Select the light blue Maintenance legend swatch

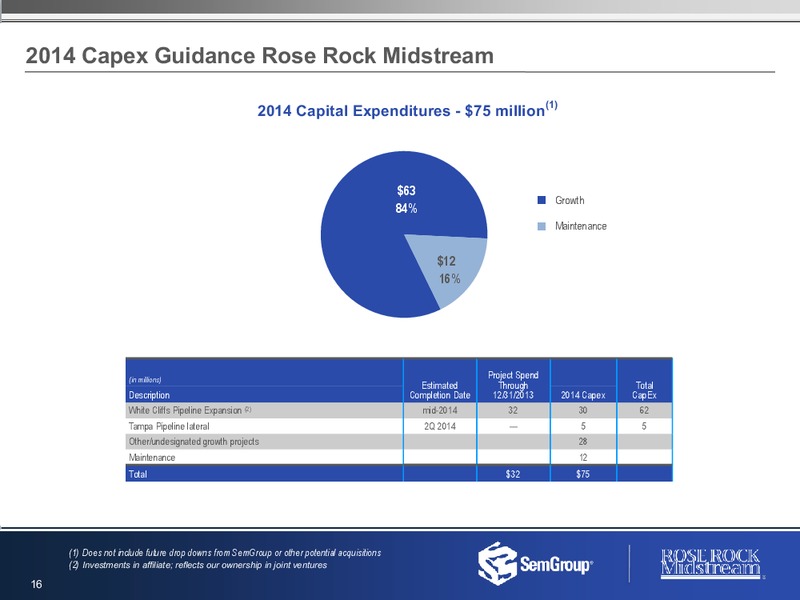542,226
